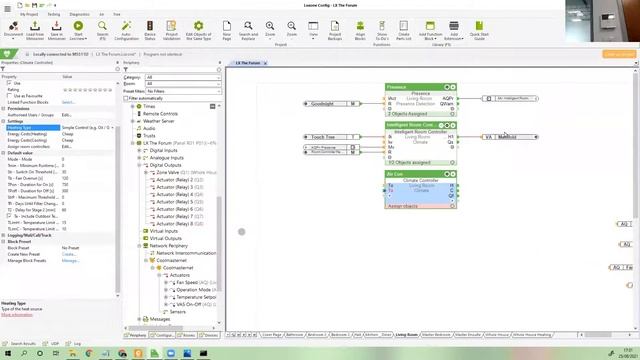Open Quick Start Guide
This screenshot has width=640, height=360.
[x=479, y=30]
